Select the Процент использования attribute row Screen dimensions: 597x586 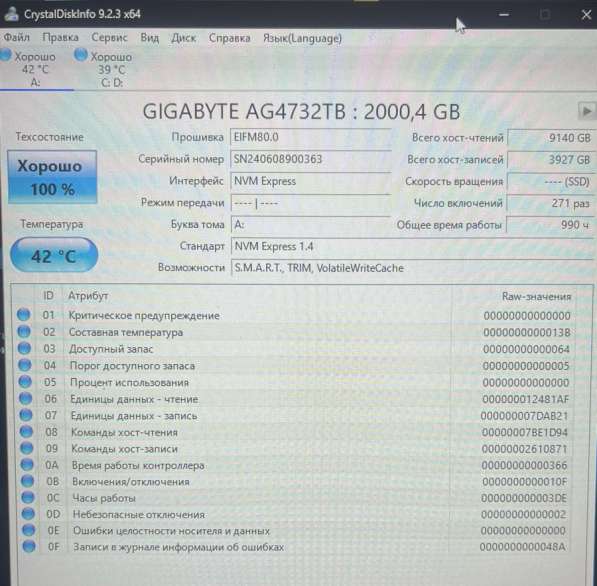click(301, 382)
